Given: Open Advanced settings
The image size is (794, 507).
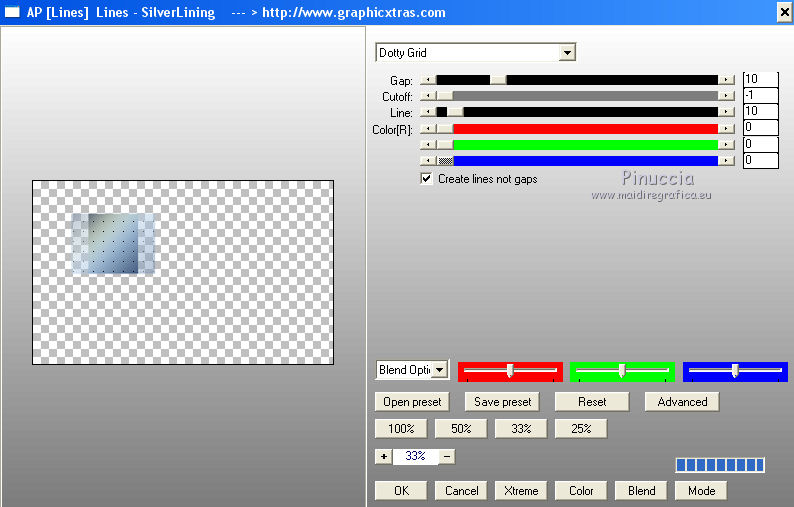Looking at the screenshot, I should click(682, 402).
